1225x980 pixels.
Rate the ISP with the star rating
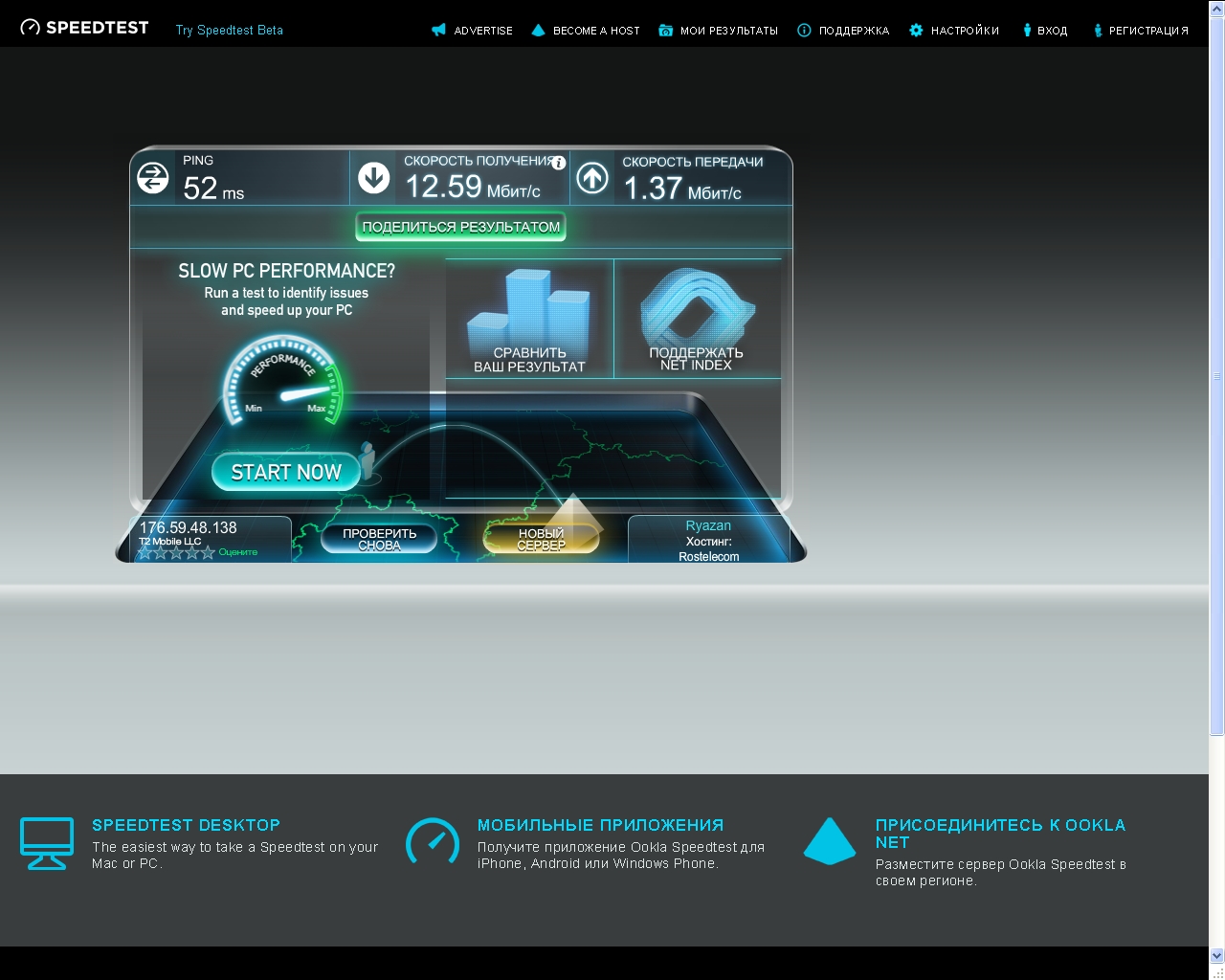pyautogui.click(x=176, y=552)
